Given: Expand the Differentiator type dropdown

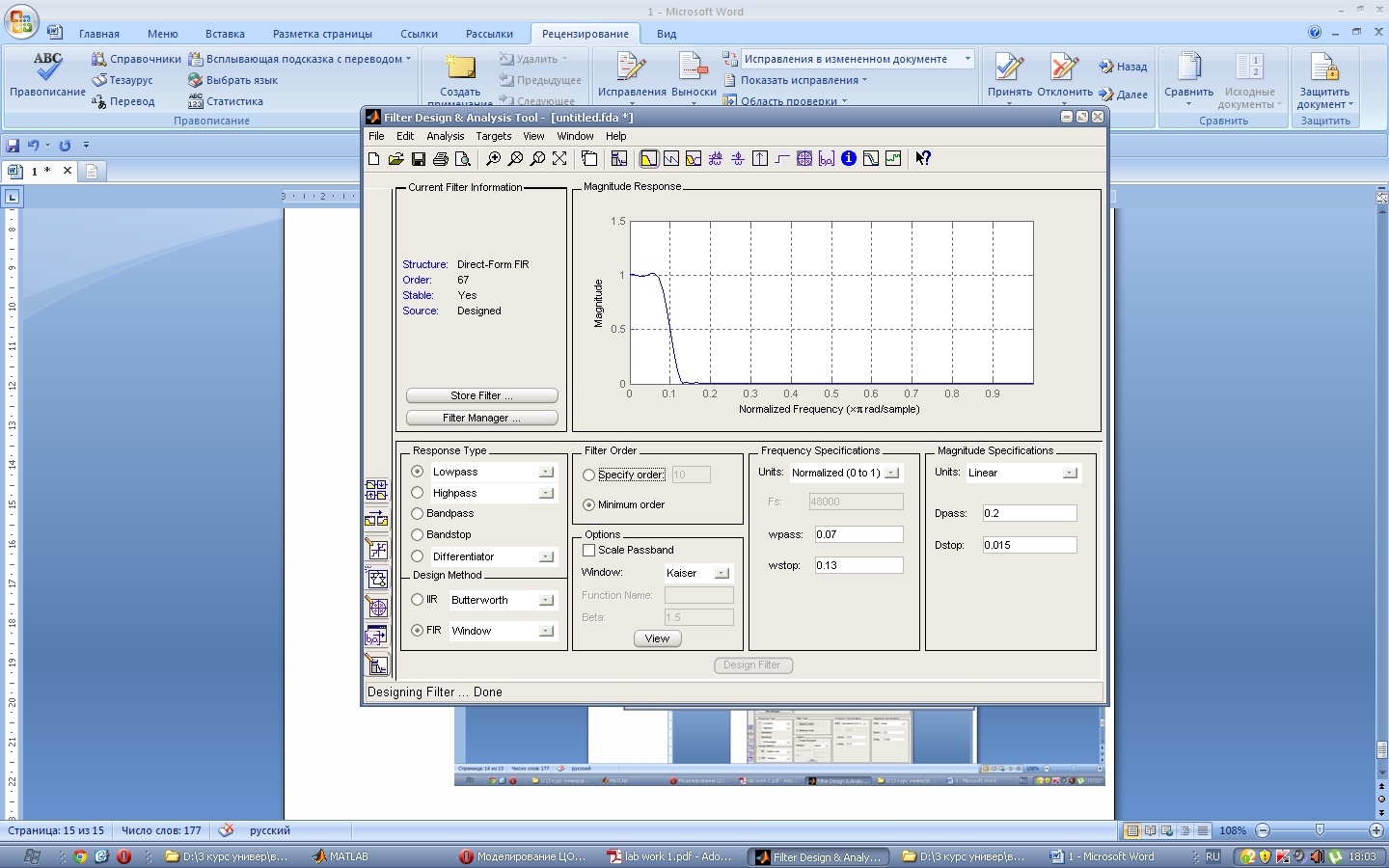Looking at the screenshot, I should pyautogui.click(x=546, y=557).
